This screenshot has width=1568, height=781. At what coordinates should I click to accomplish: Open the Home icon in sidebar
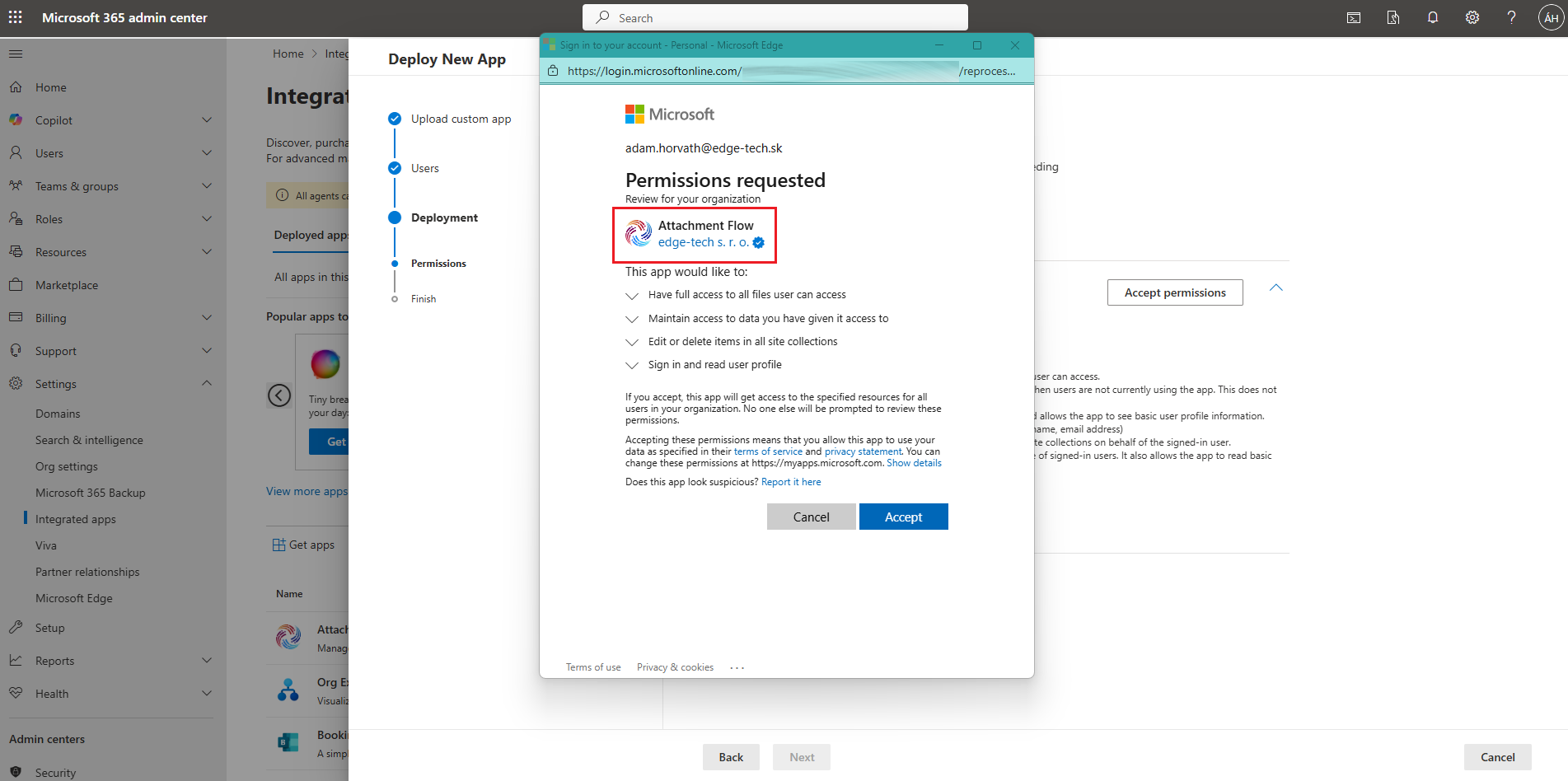click(x=16, y=87)
